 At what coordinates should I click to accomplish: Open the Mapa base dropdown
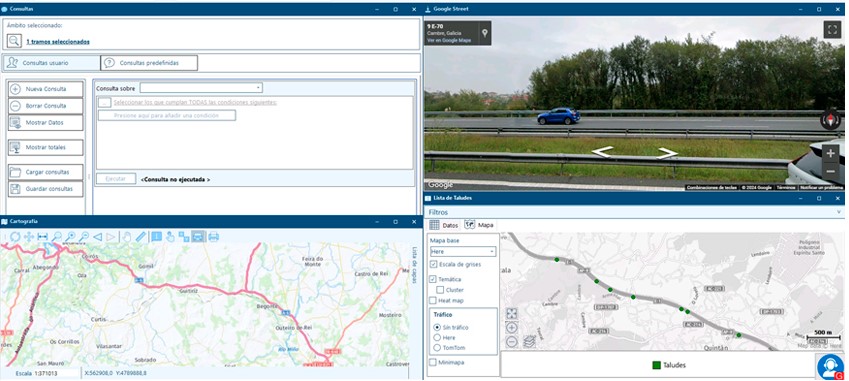[x=463, y=252]
